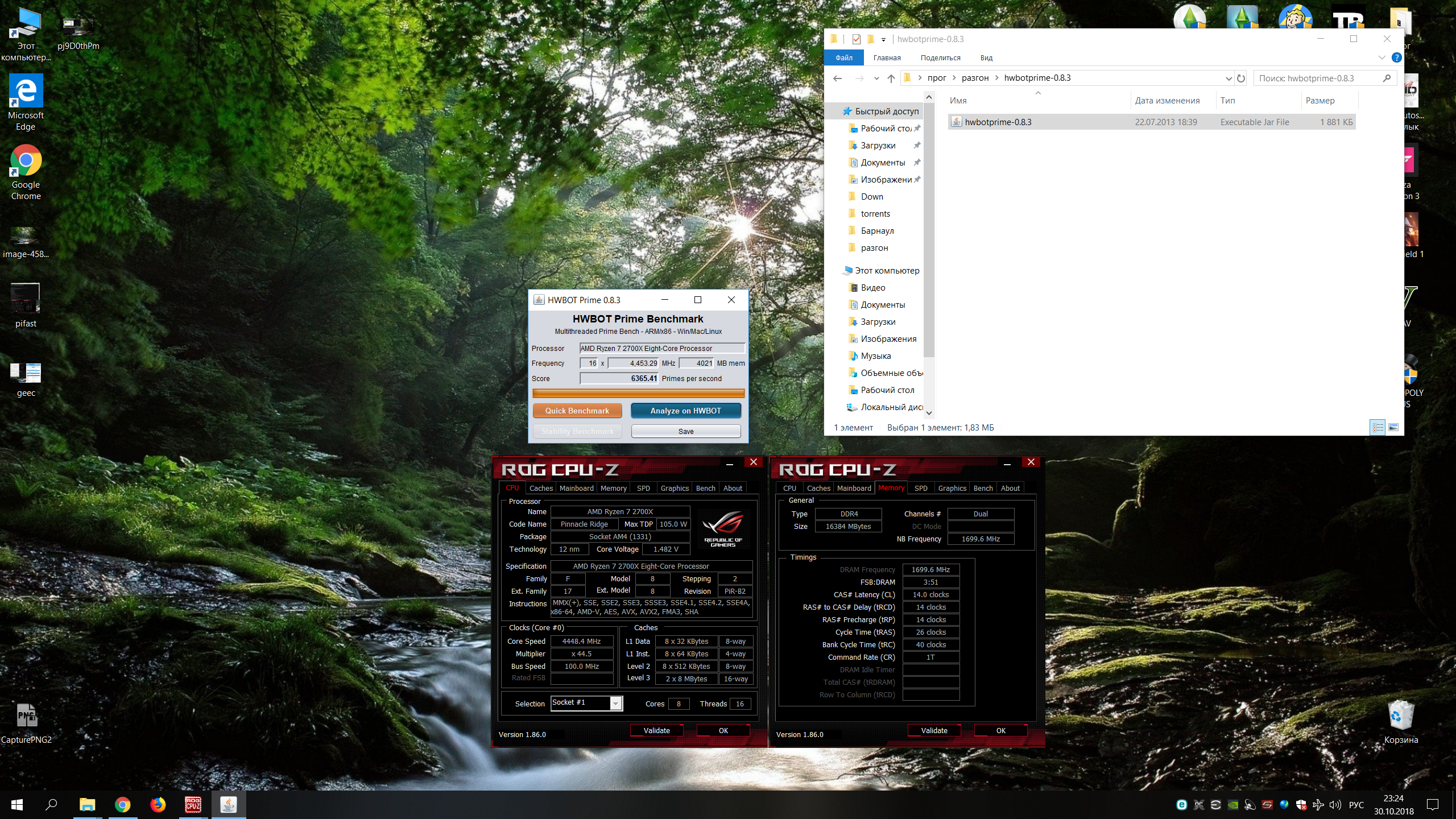This screenshot has width=1456, height=819.
Task: Open File Explorer from the taskbar
Action: coord(87,805)
